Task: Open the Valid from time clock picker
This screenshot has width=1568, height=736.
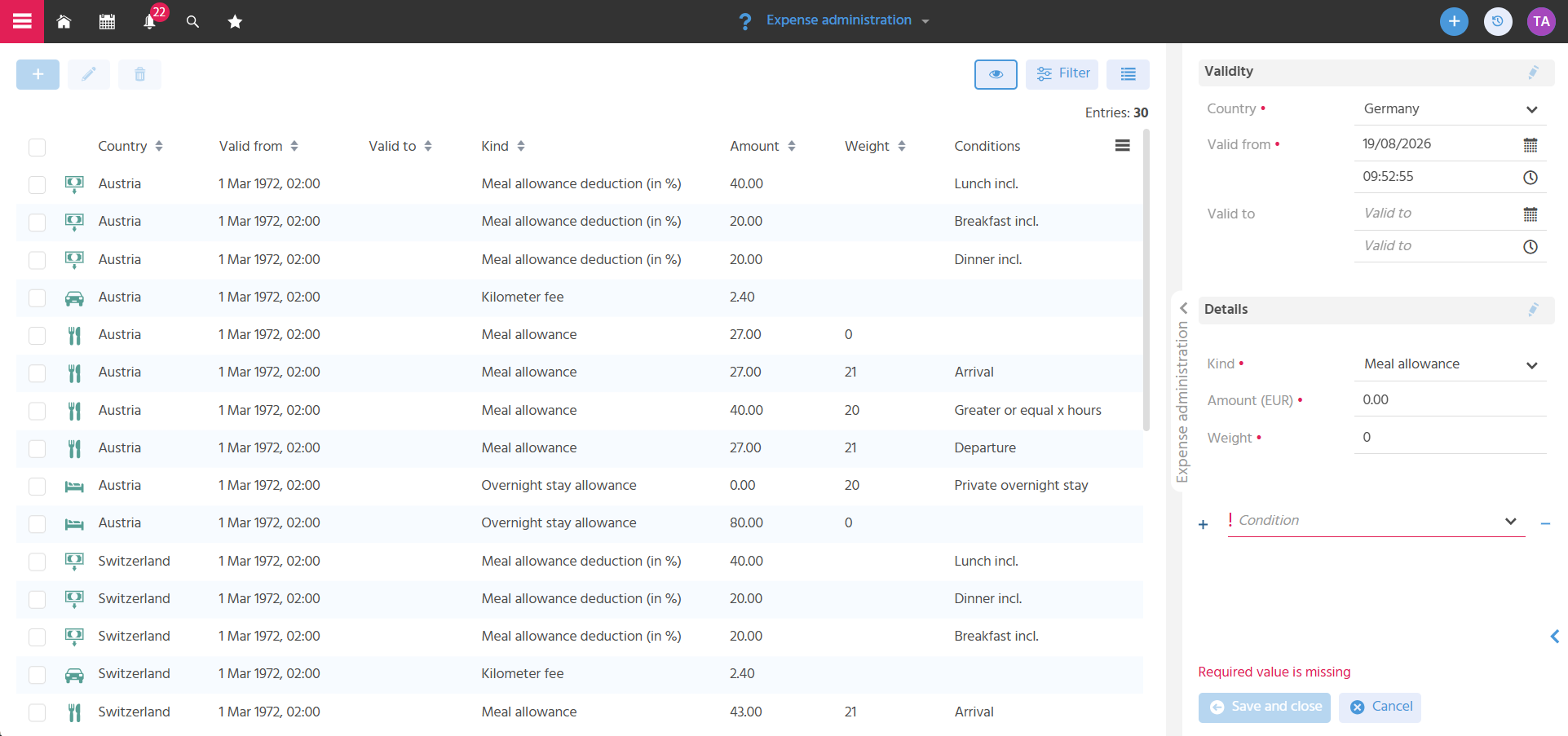Action: tap(1530, 178)
